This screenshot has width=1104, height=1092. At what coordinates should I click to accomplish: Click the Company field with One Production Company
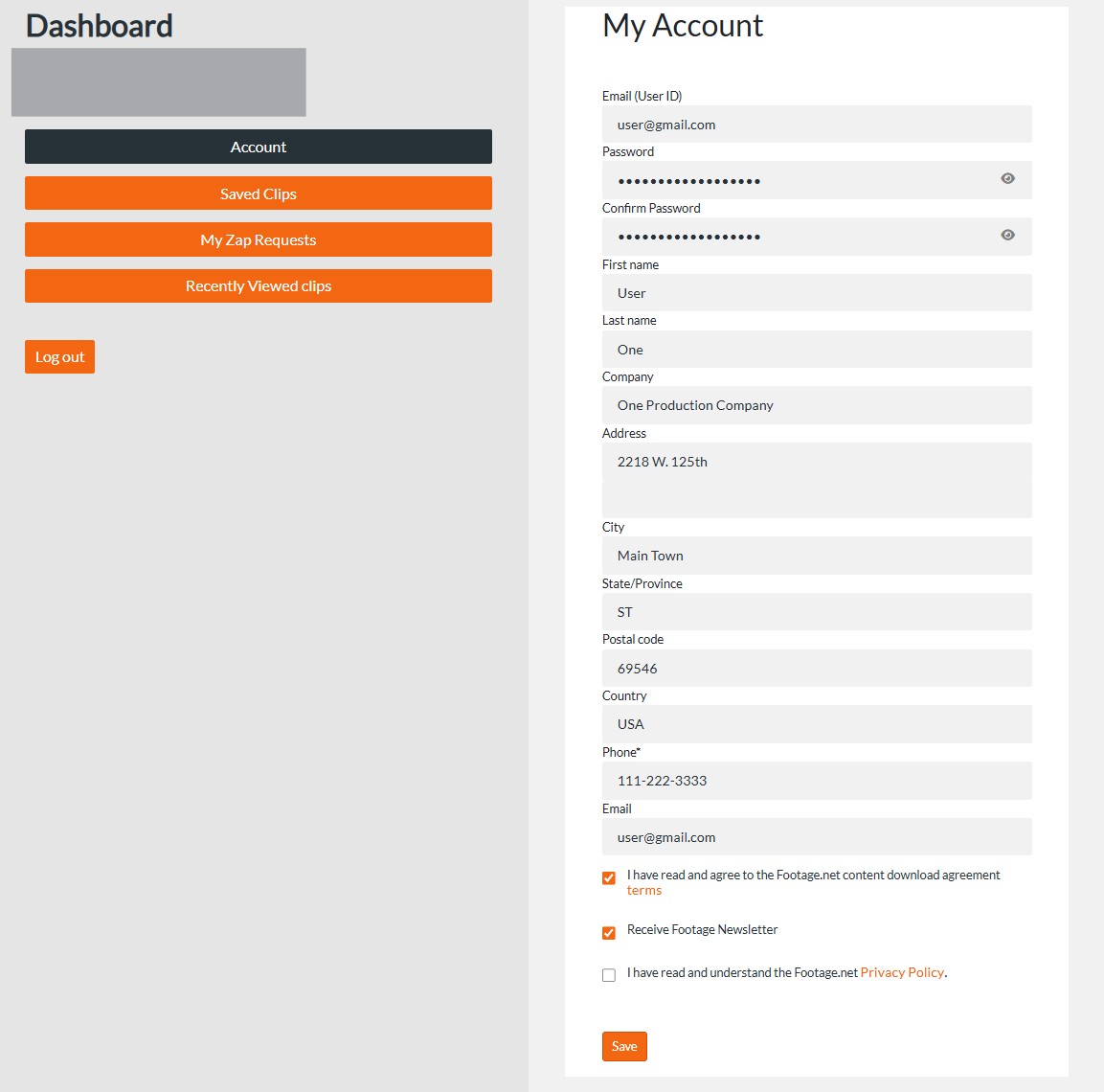(x=817, y=405)
